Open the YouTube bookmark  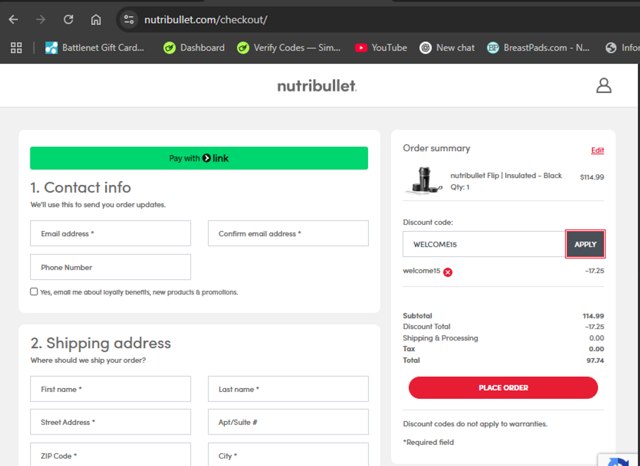pyautogui.click(x=381, y=48)
